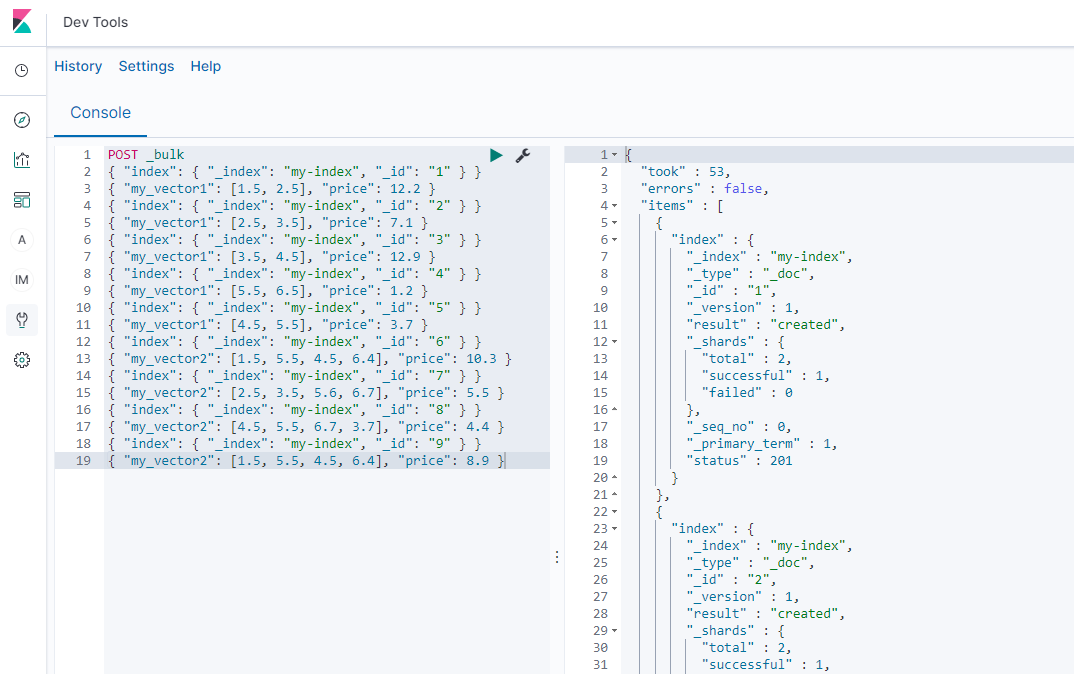Collapse "items" array fold arrow line 4

click(x=614, y=205)
